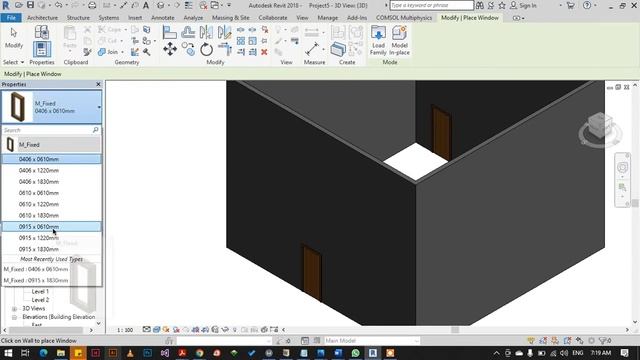Choose Mirror - Draw Axis tool
This screenshot has width=640, height=360.
click(224, 32)
